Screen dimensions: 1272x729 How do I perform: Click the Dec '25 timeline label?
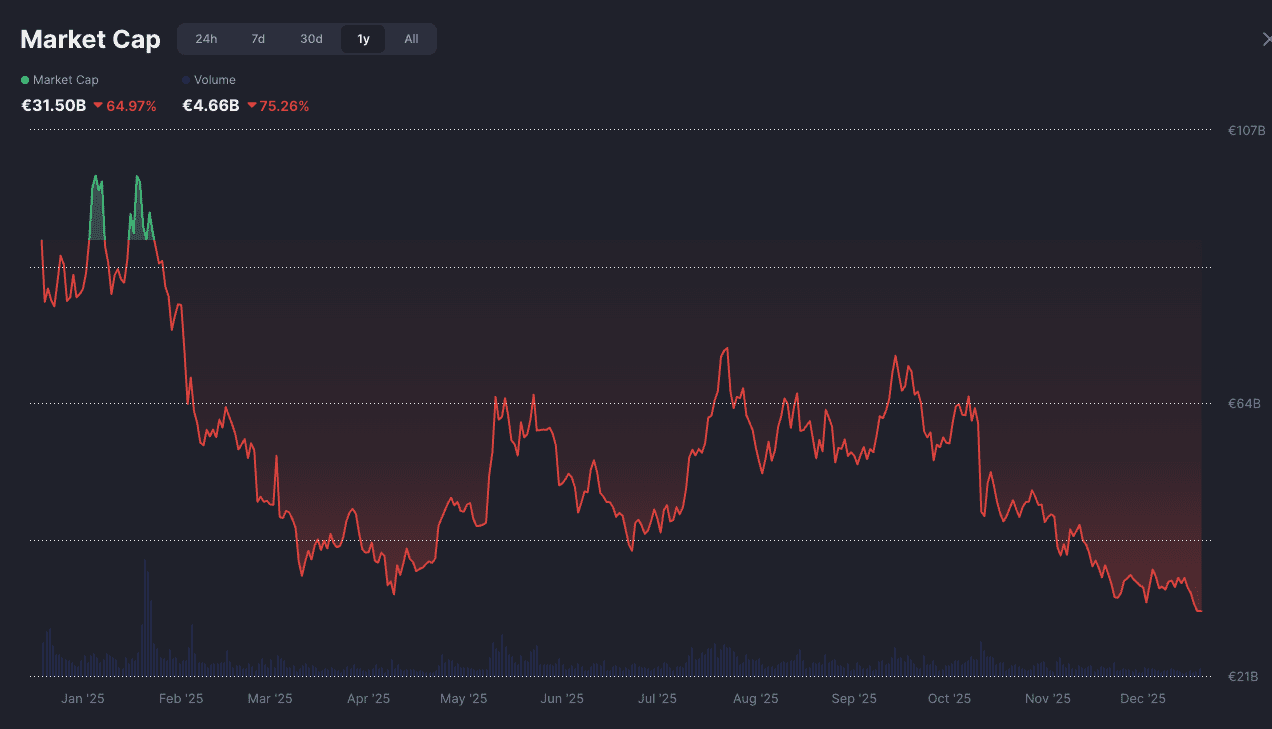tap(1142, 699)
